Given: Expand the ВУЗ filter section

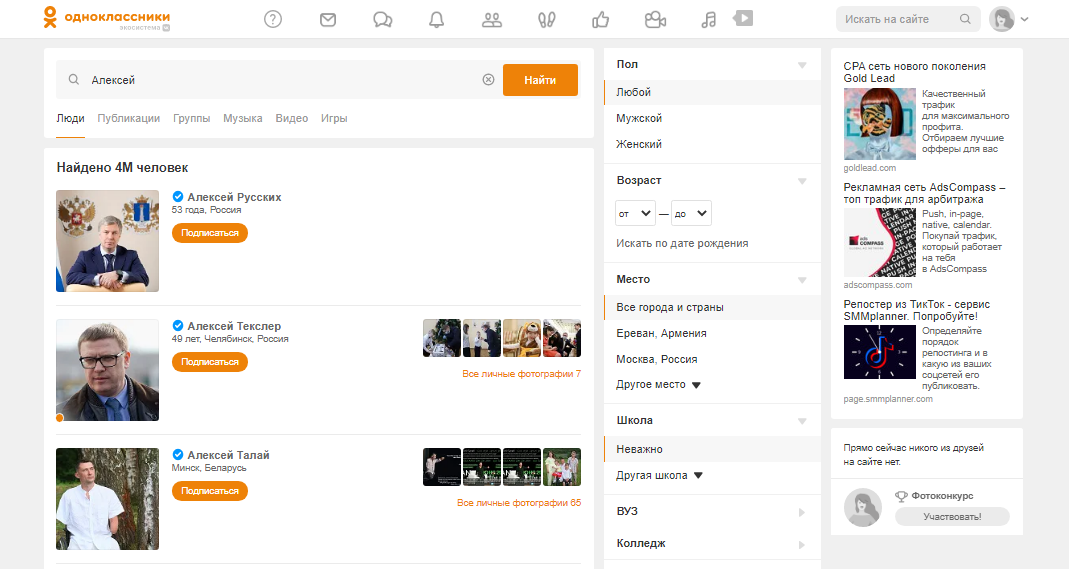Looking at the screenshot, I should click(711, 512).
